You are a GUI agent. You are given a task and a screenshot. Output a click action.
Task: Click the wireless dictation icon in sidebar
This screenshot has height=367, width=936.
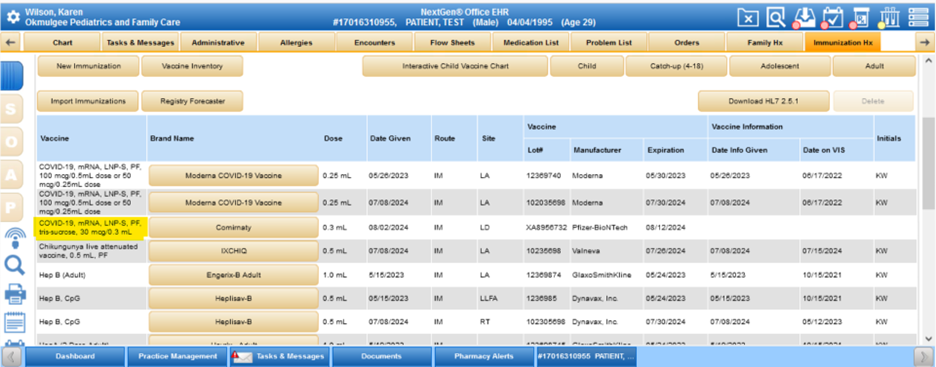click(14, 238)
